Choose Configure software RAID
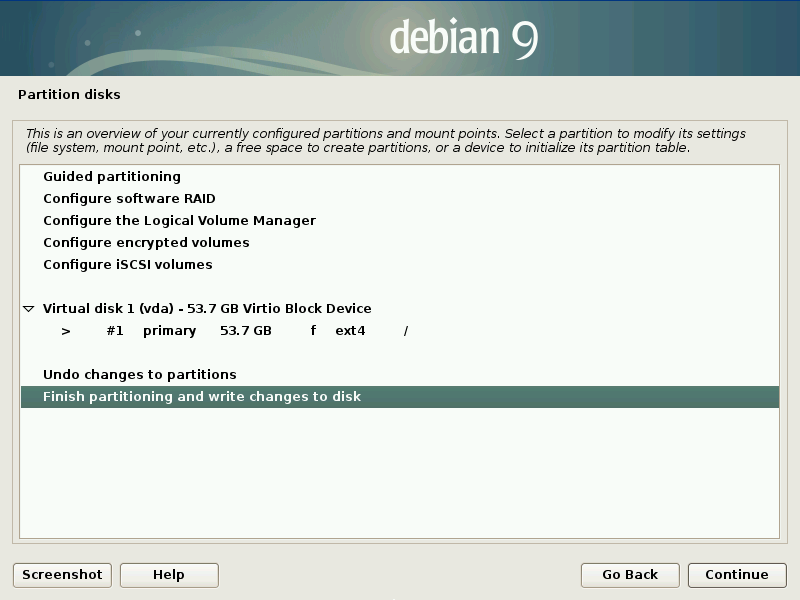Screen dimensions: 800x600 coord(129,199)
